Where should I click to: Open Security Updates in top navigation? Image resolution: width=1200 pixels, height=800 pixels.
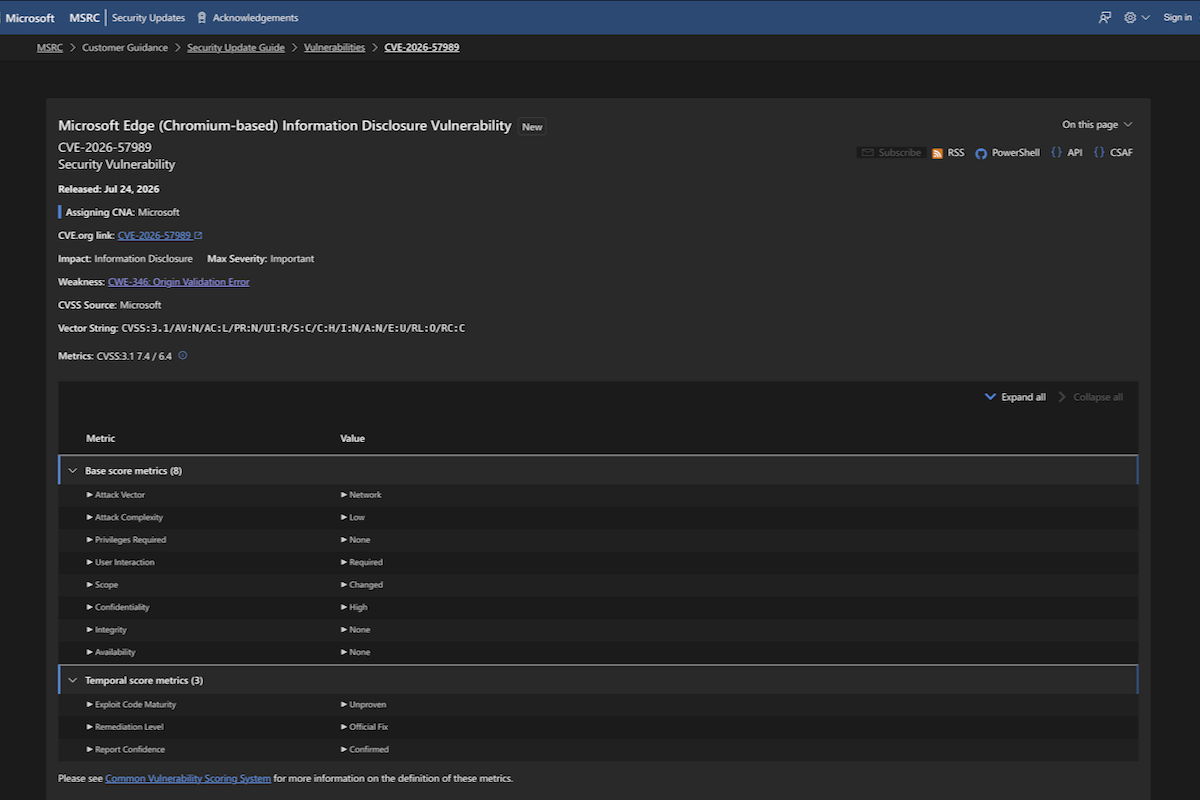pos(148,17)
